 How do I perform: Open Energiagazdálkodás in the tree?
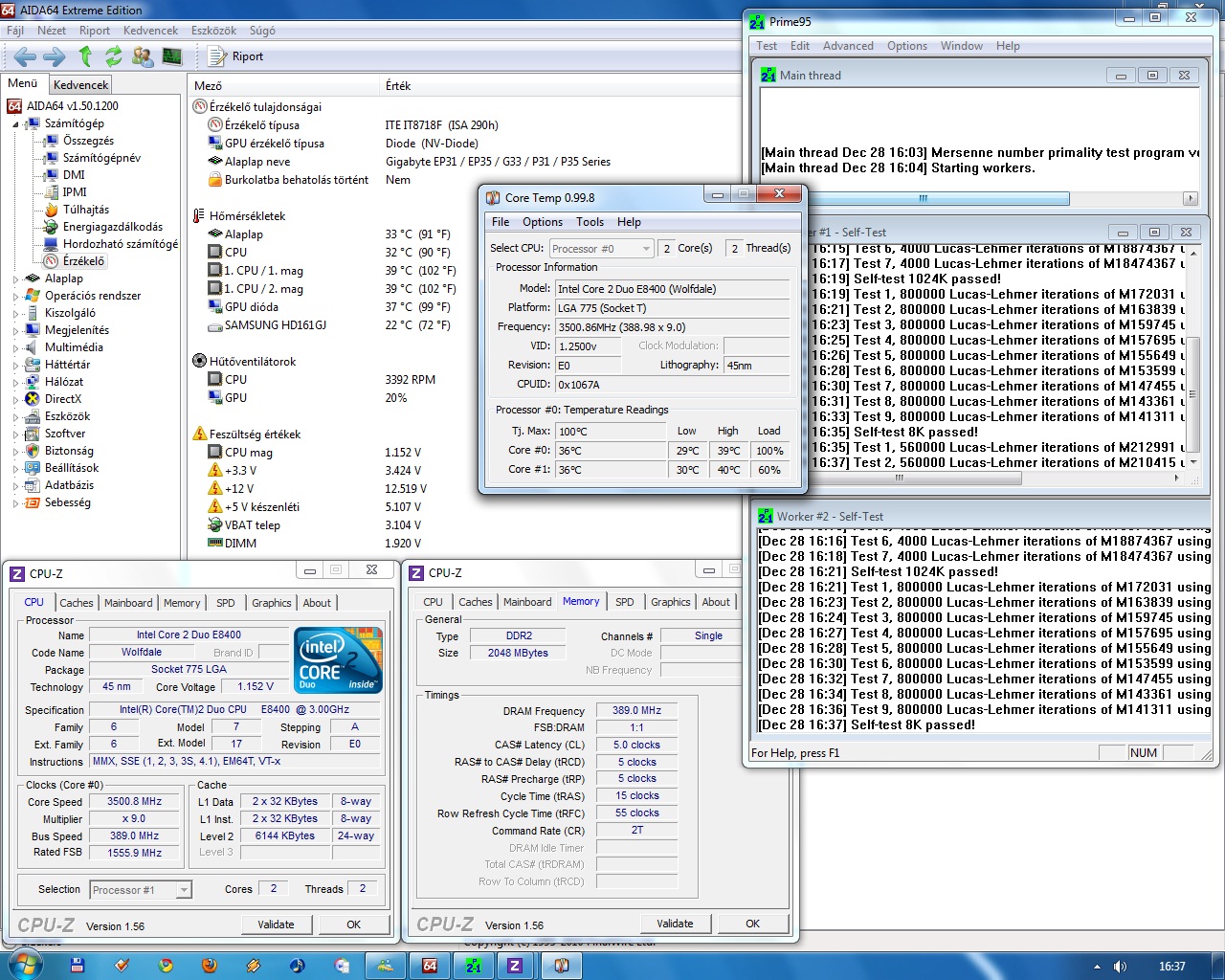113,227
